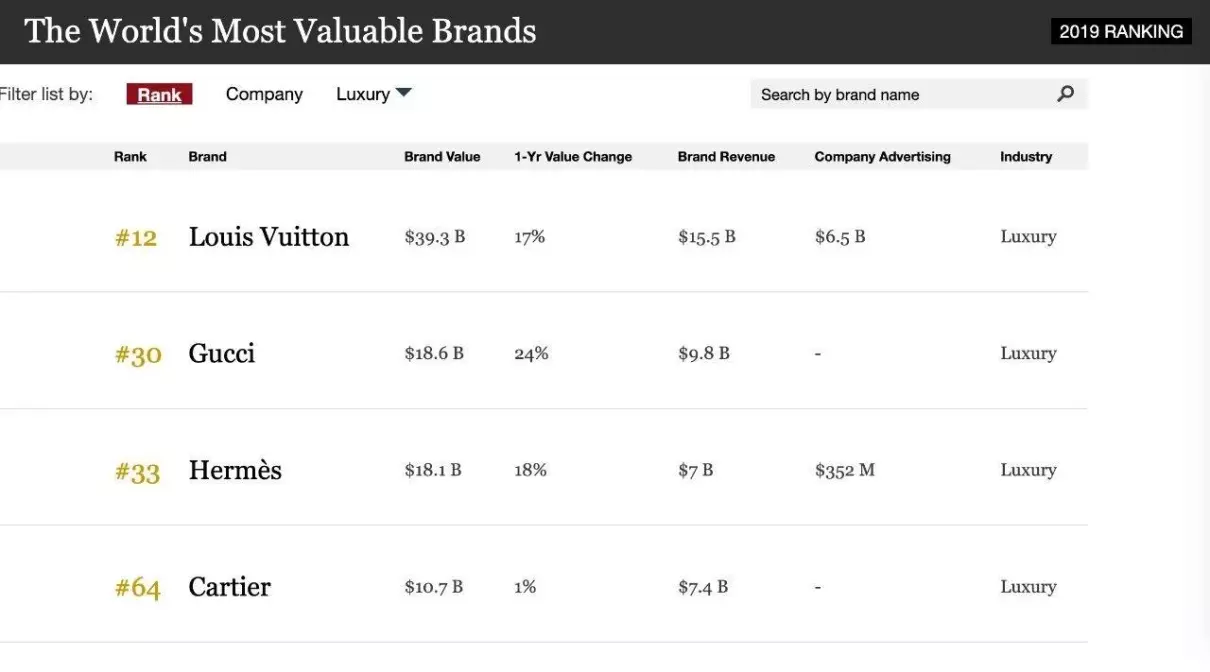Viewport: 1210px width, 672px height.
Task: Click the #64 rank number
Action: click(138, 588)
